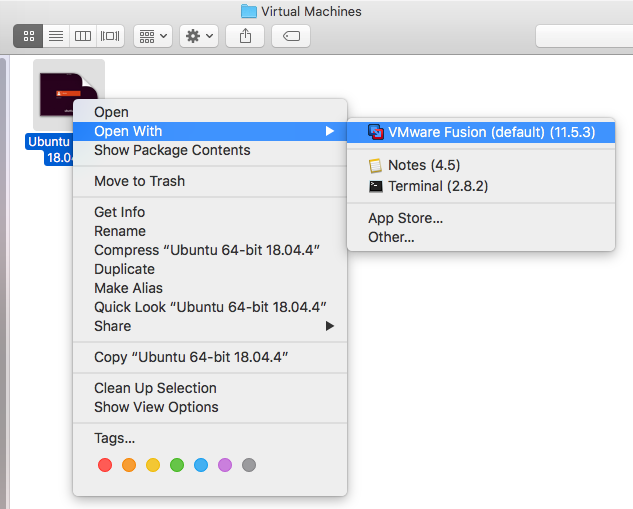Choose Show Package Contents
The image size is (633, 509).
210,150
